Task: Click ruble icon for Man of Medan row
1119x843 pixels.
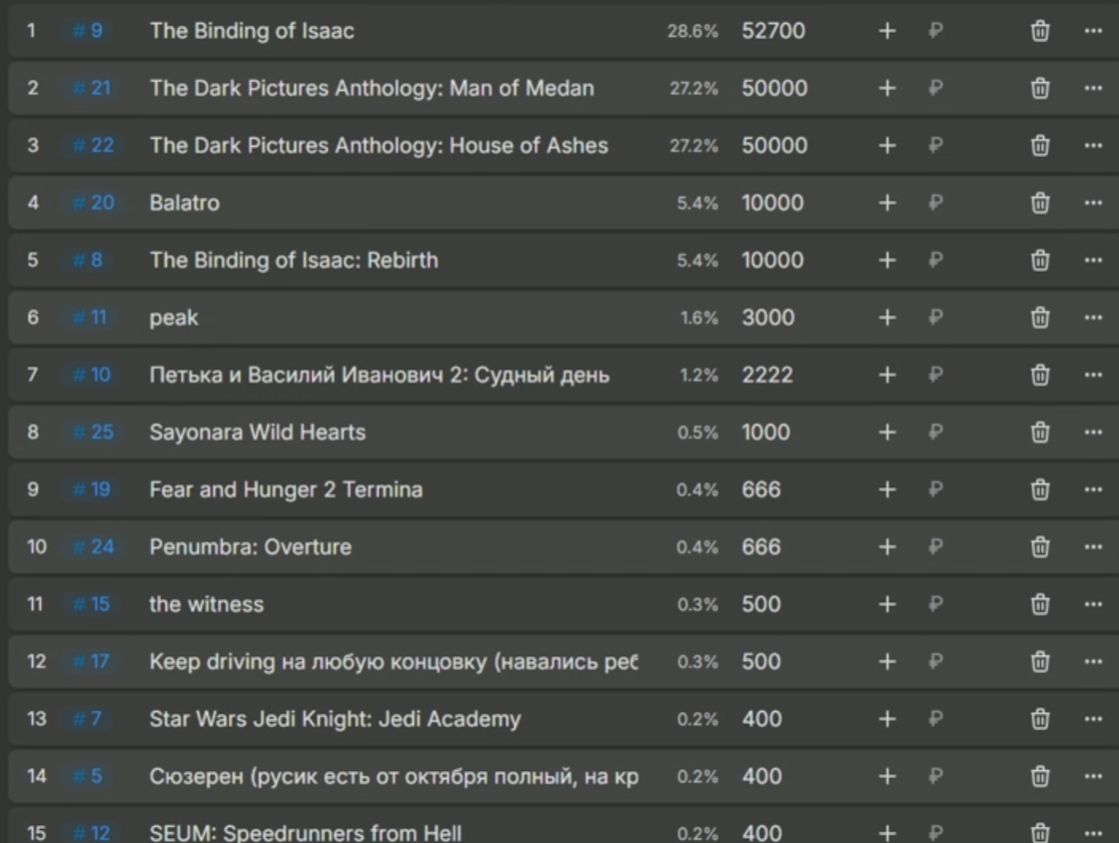Action: point(935,88)
